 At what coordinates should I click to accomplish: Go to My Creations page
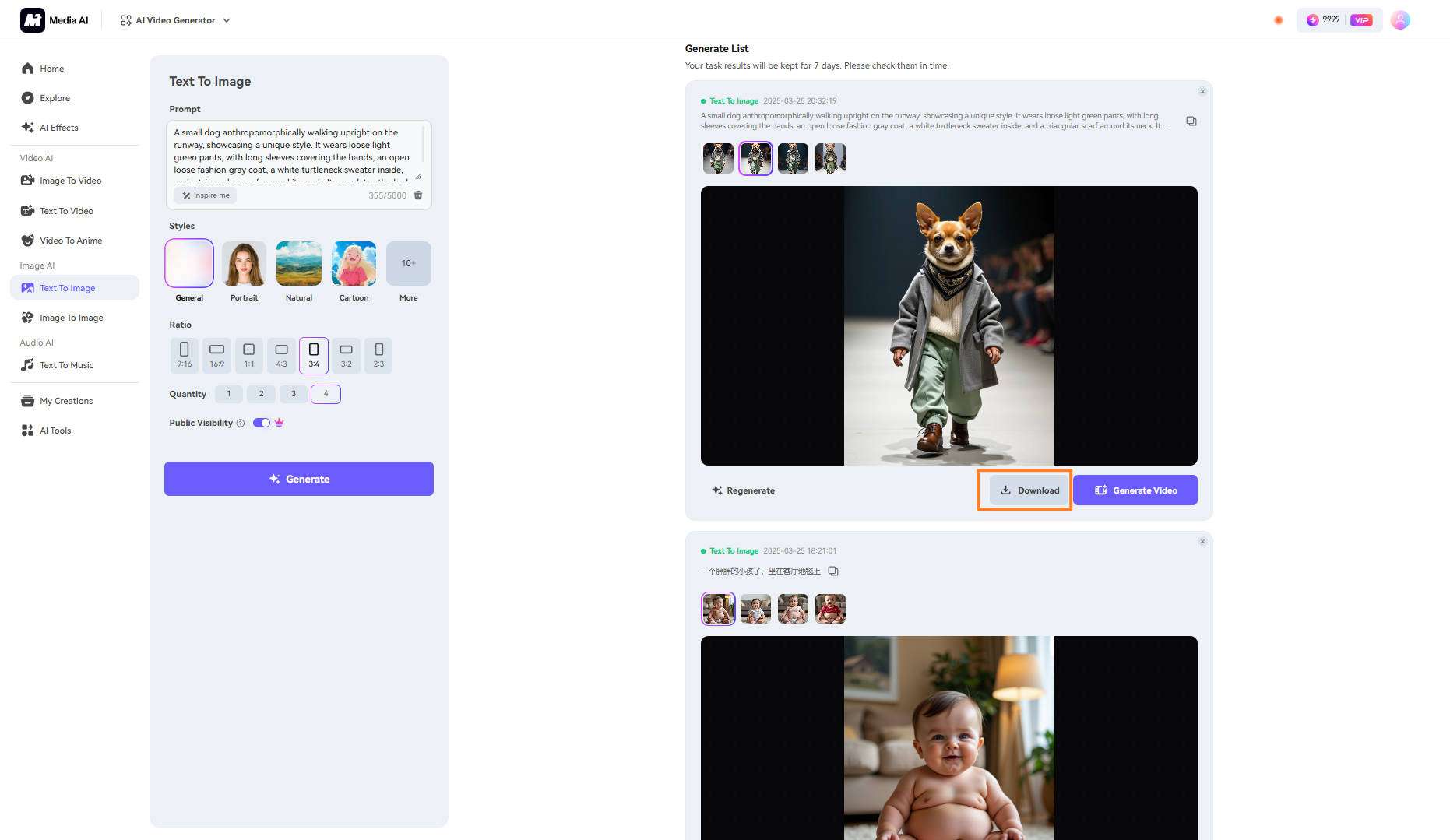[x=66, y=401]
